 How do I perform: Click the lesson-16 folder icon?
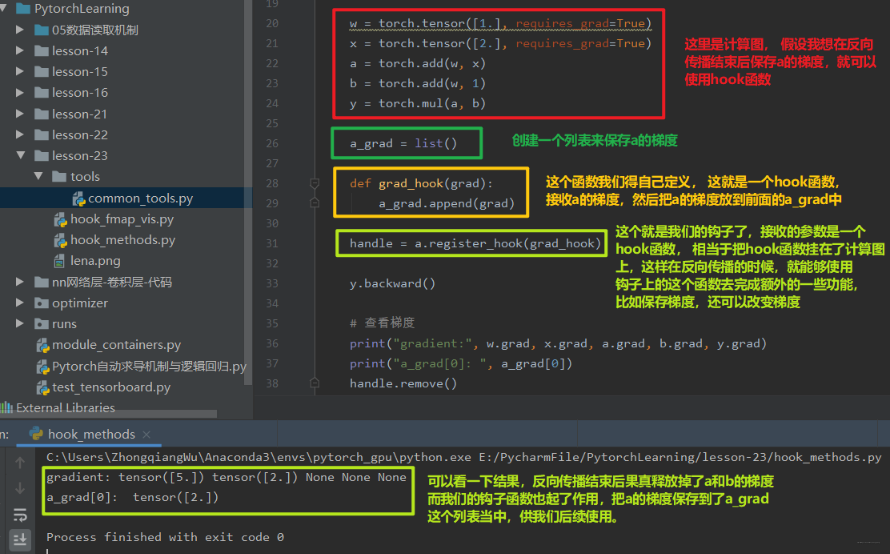41,93
